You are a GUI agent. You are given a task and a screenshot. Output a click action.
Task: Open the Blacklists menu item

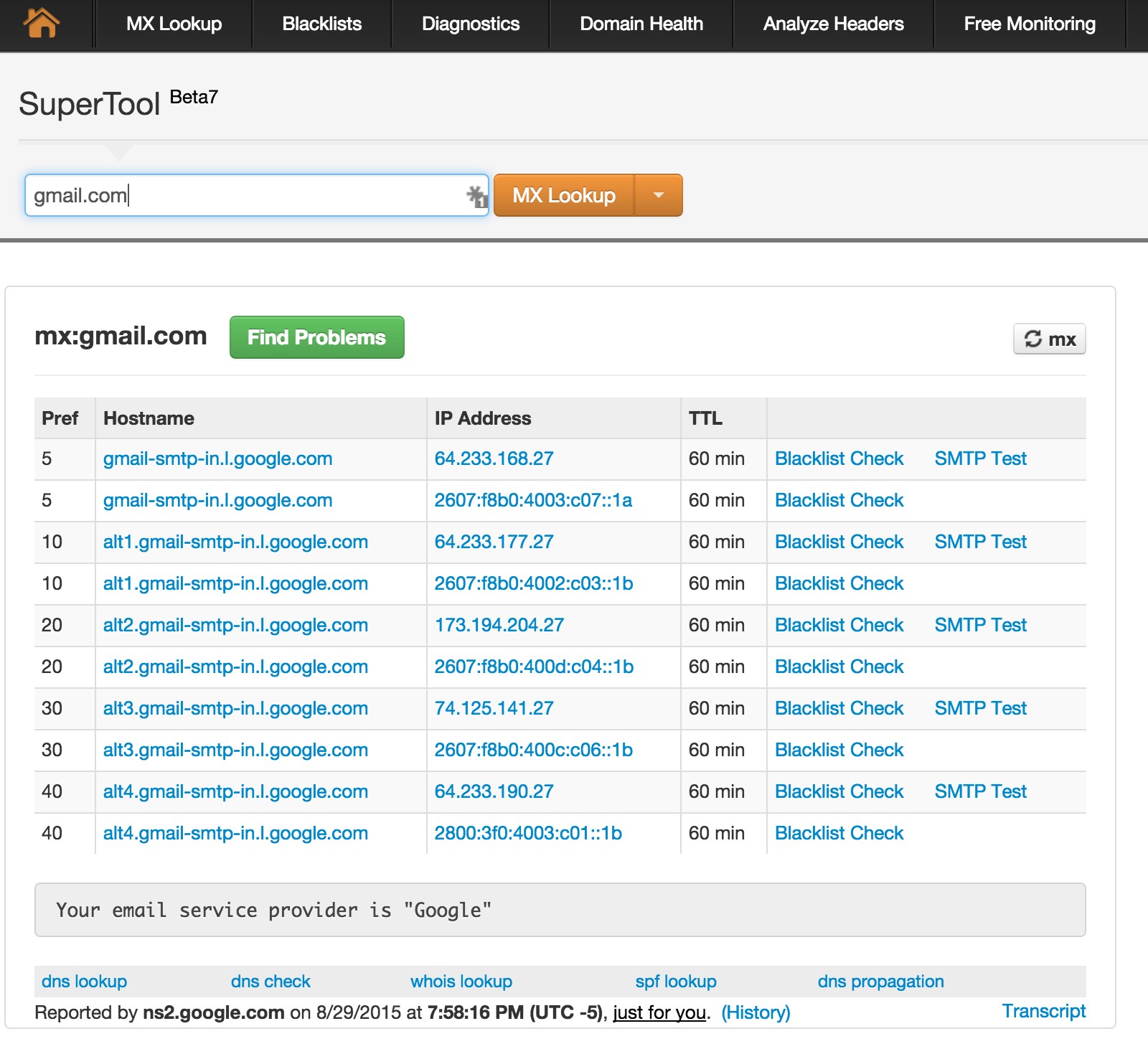(321, 24)
